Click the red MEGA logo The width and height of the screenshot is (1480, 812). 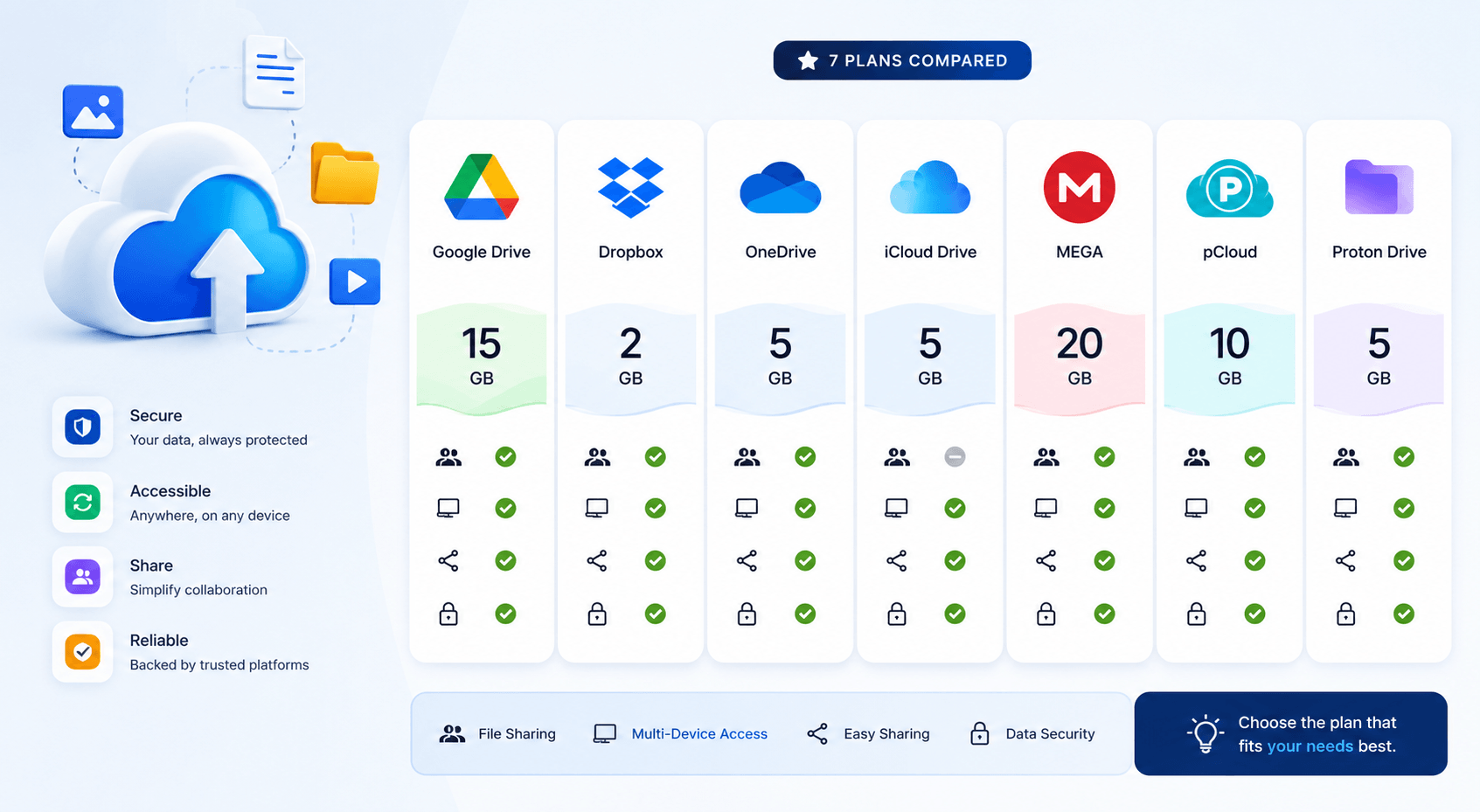point(1080,187)
